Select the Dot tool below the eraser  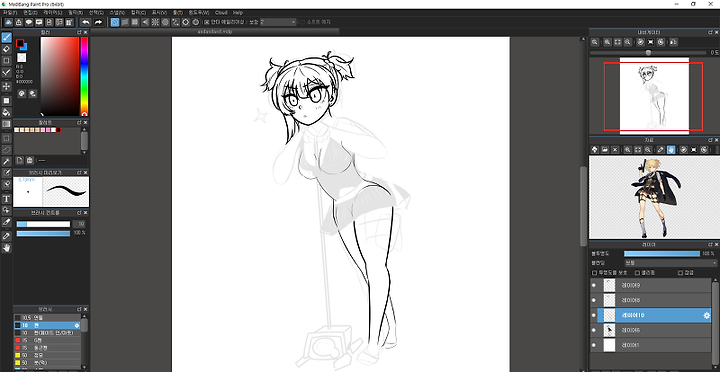pyautogui.click(x=6, y=61)
